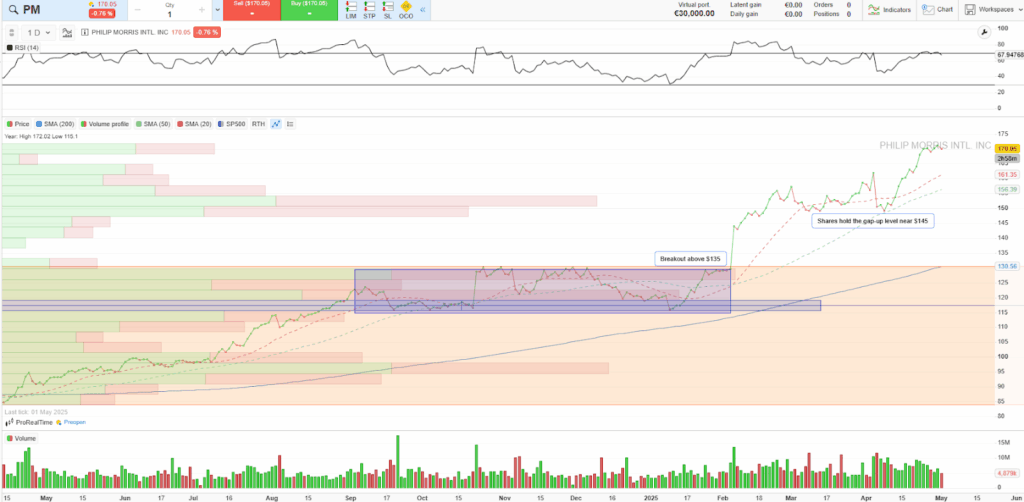Select the SL stop-loss order icon
This screenshot has height=502, width=1024.
tap(387, 11)
